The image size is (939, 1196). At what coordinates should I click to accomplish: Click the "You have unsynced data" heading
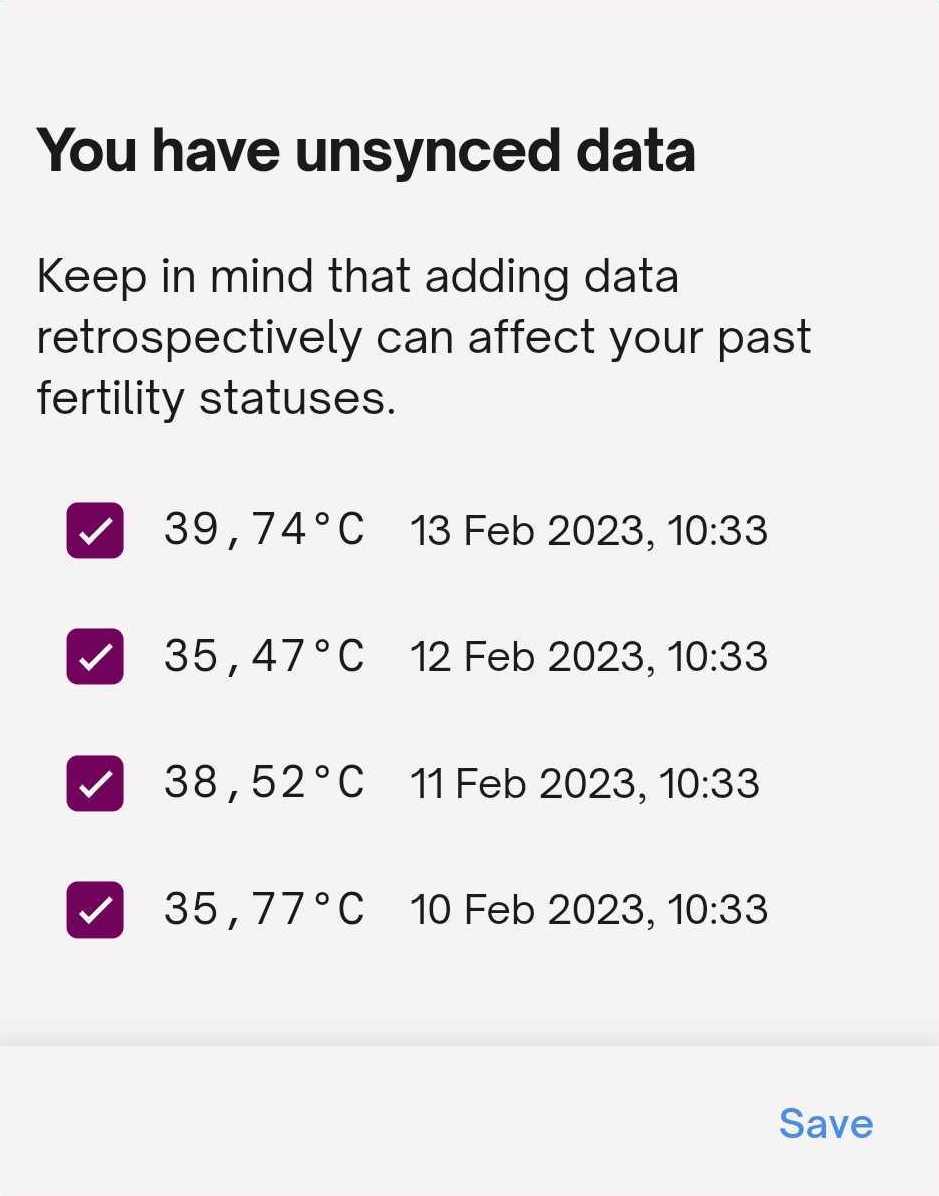[x=365, y=151]
